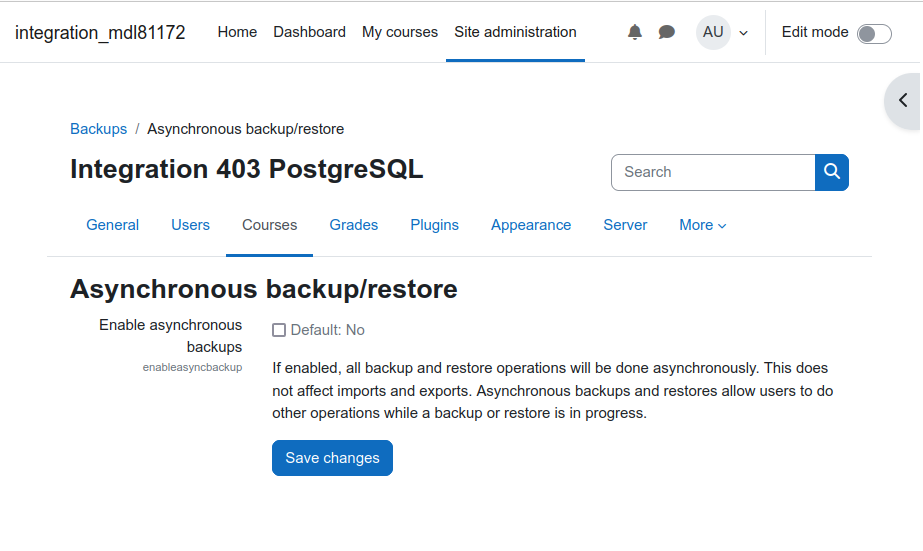Toggle the Edit mode switch
This screenshot has height=551, width=923.
tap(874, 34)
